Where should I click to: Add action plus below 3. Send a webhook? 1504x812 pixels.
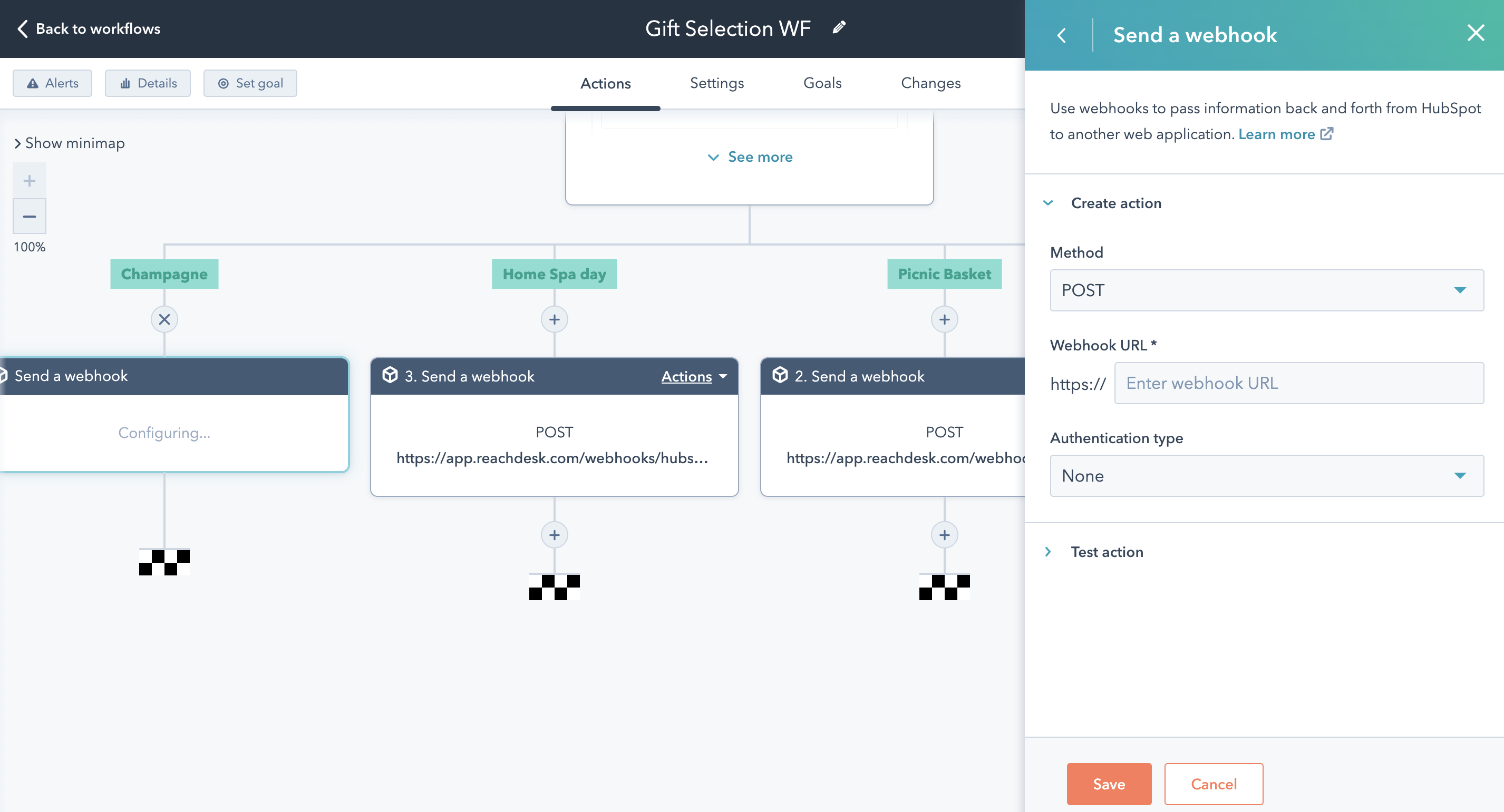(554, 535)
